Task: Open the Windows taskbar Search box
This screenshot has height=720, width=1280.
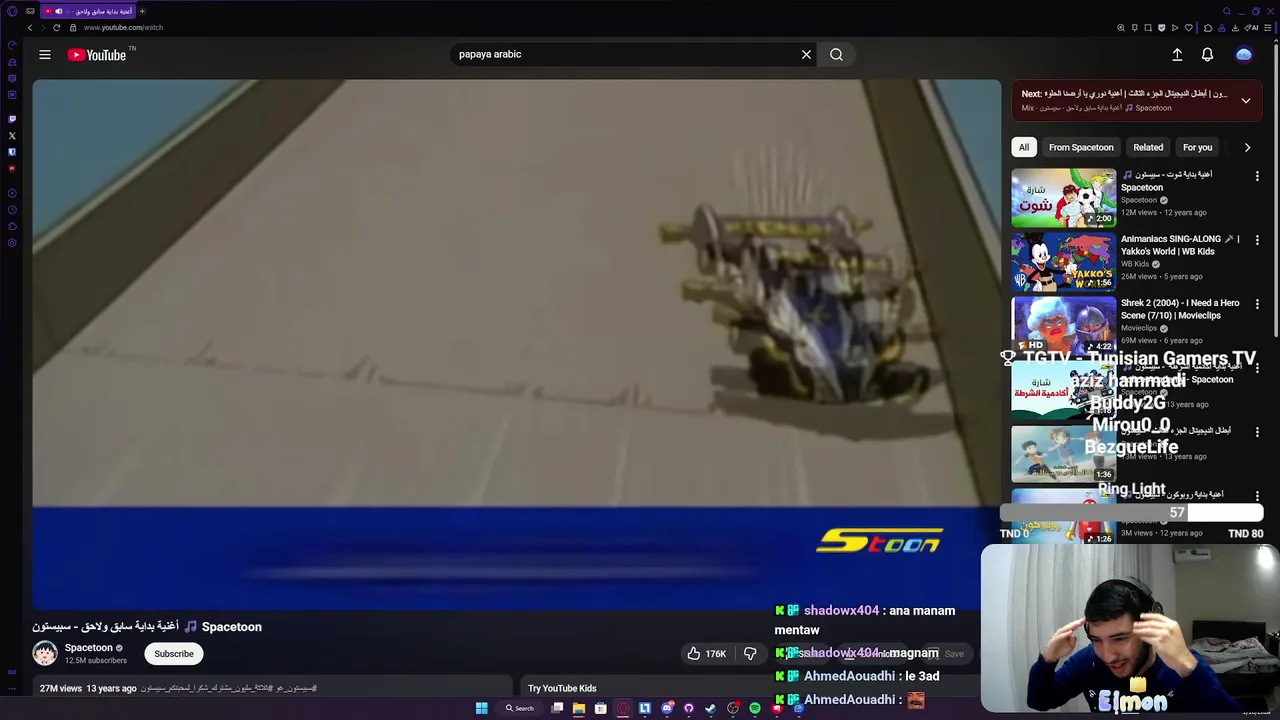Action: (x=519, y=708)
